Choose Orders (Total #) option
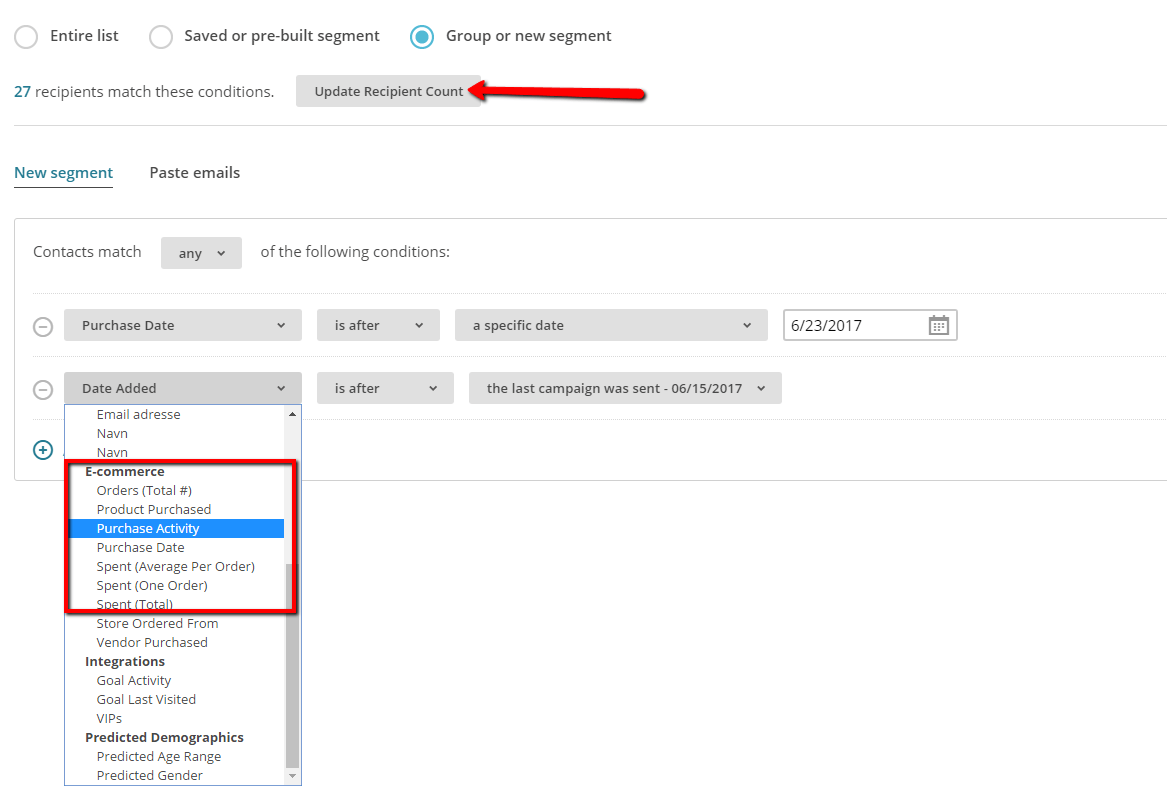The image size is (1167, 800). pyautogui.click(x=144, y=490)
